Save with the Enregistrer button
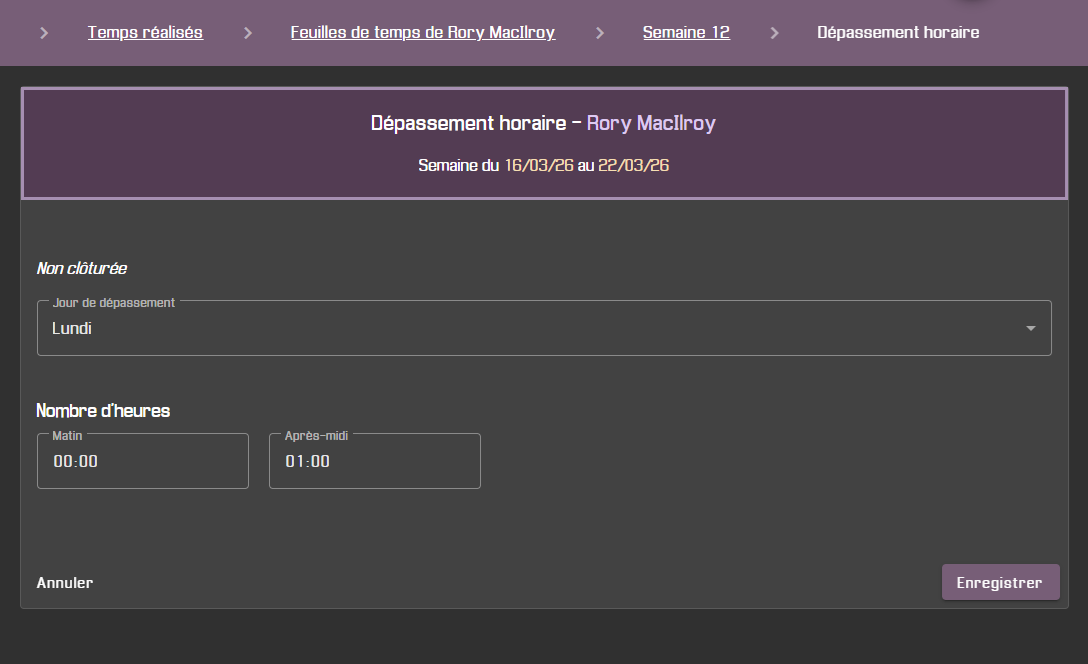Image resolution: width=1088 pixels, height=664 pixels. (1000, 583)
